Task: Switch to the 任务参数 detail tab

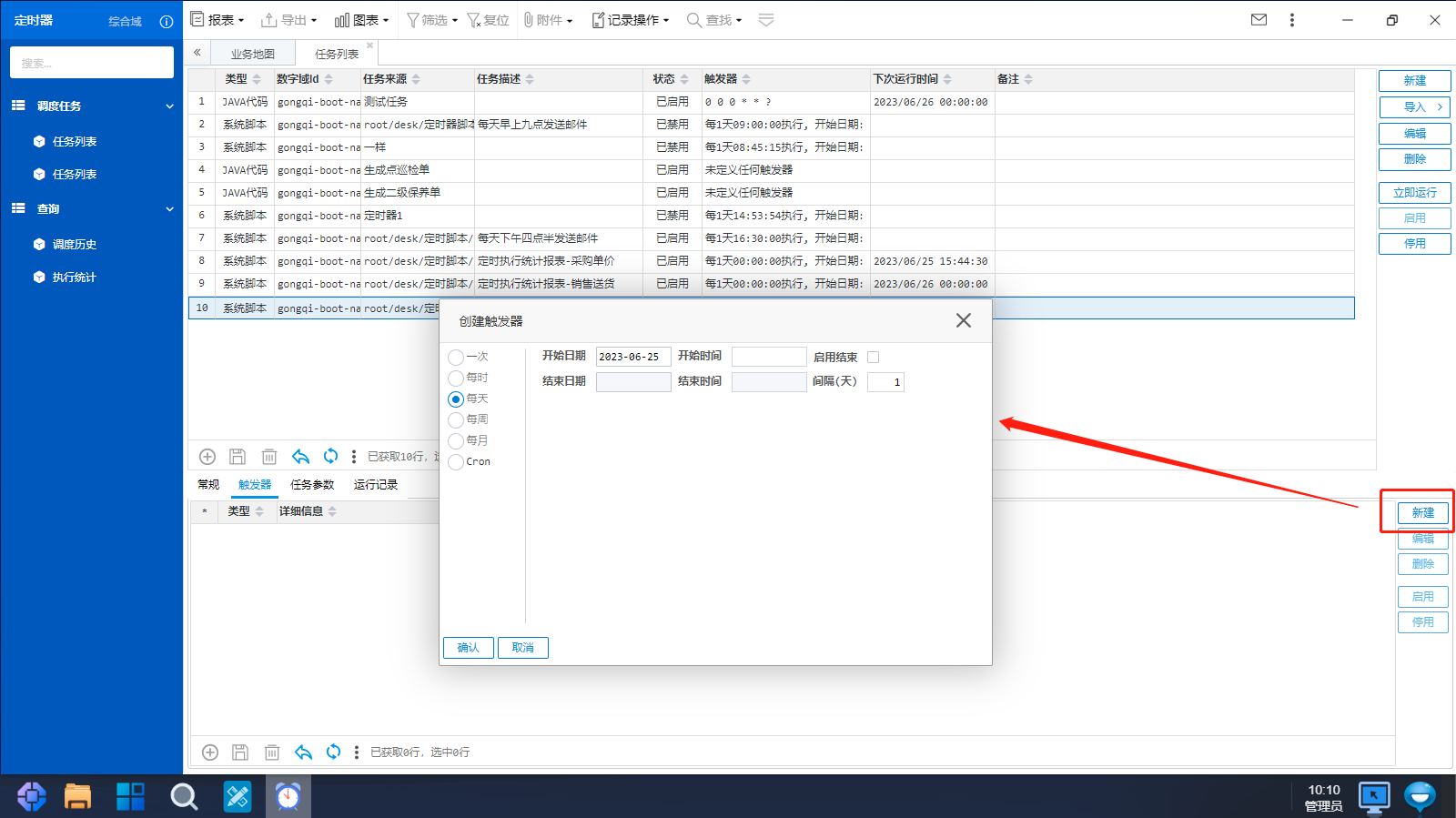Action: (x=312, y=484)
